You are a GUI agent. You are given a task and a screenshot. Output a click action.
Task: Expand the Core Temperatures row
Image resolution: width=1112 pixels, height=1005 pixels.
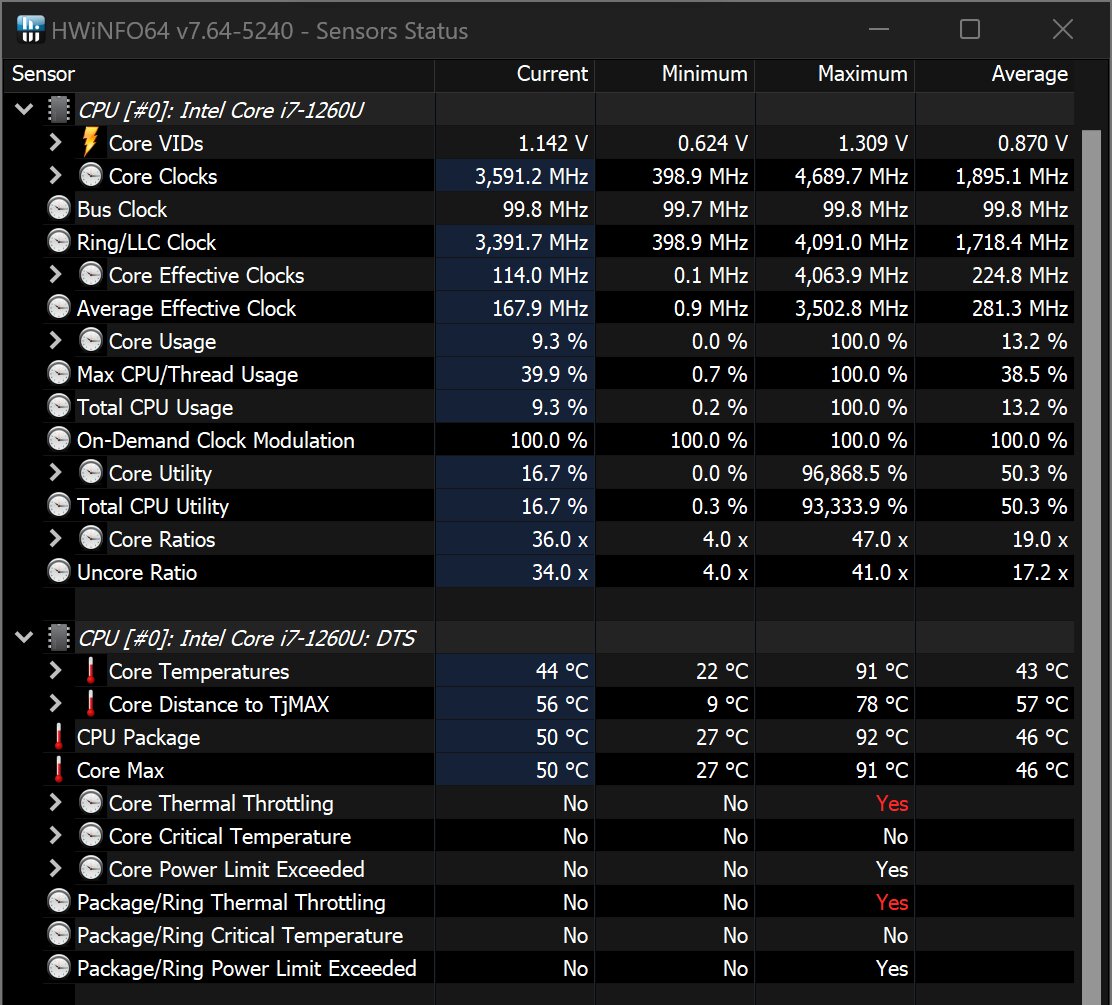pyautogui.click(x=55, y=670)
